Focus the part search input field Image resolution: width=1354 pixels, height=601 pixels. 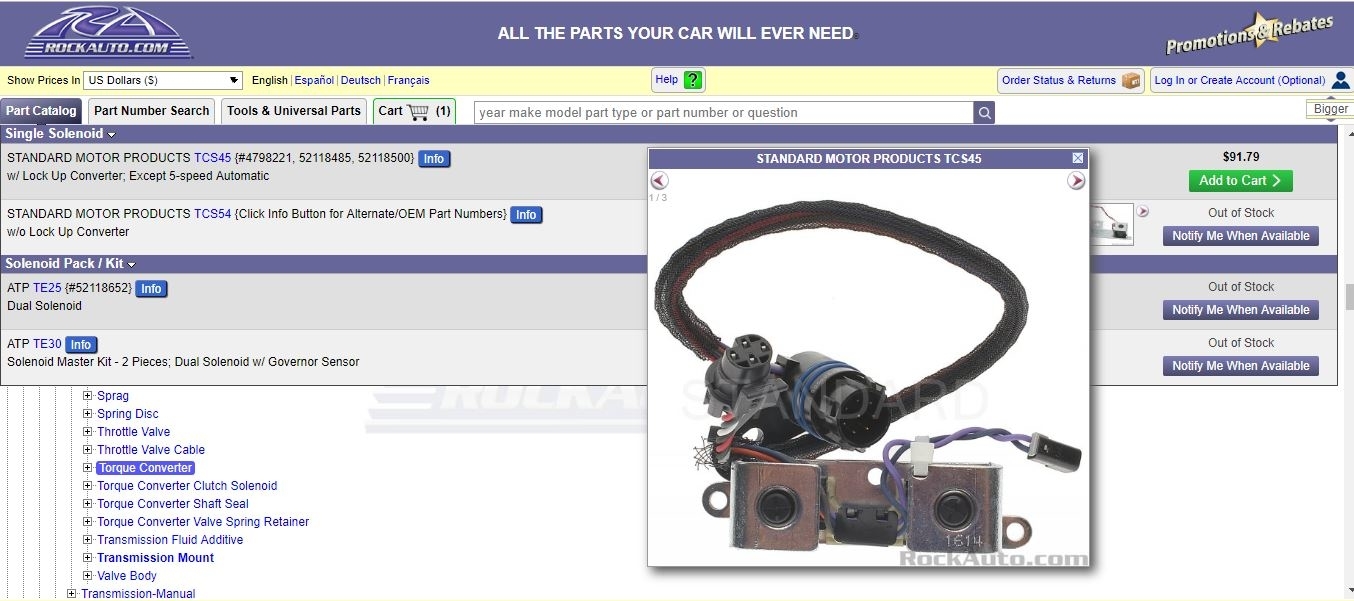click(724, 113)
